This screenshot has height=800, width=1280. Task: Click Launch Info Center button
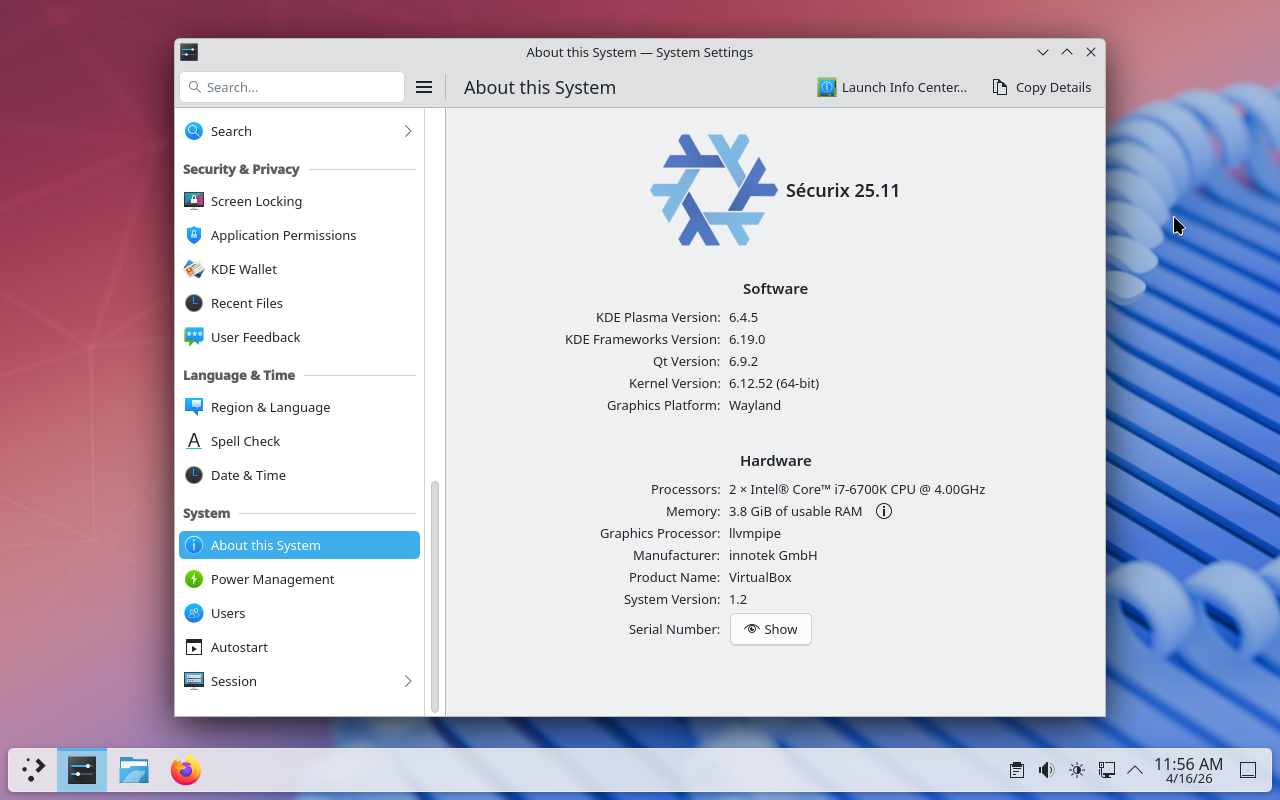point(892,87)
